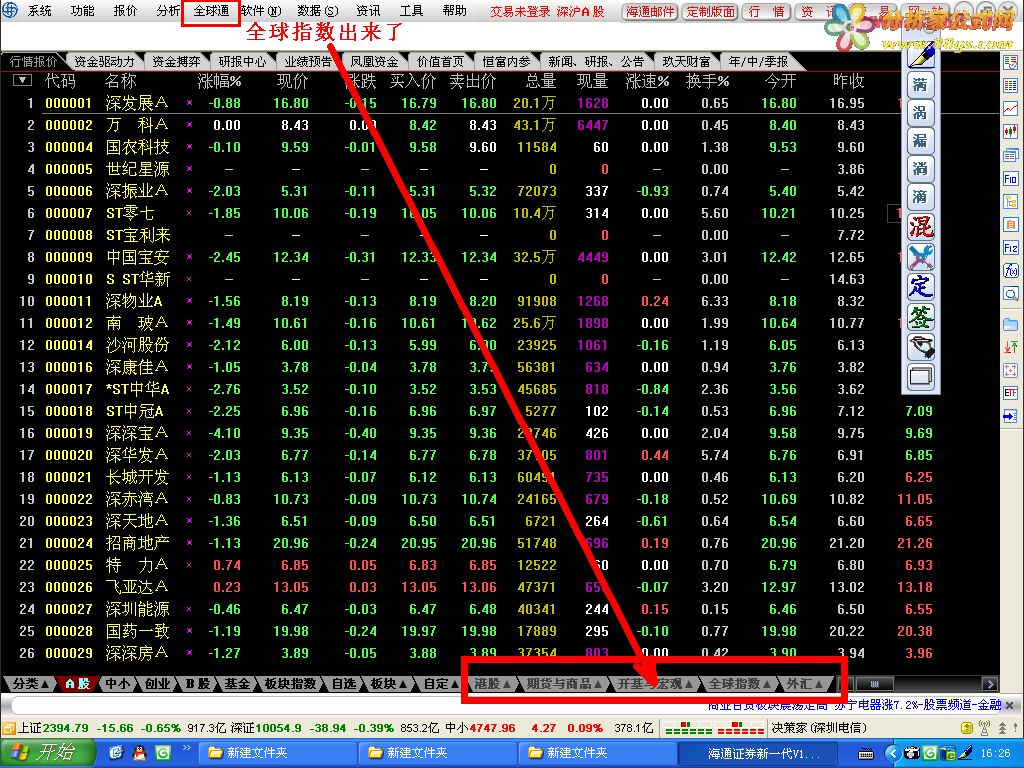Open the 工具 menu
Image resolution: width=1024 pixels, height=768 pixels.
click(411, 11)
